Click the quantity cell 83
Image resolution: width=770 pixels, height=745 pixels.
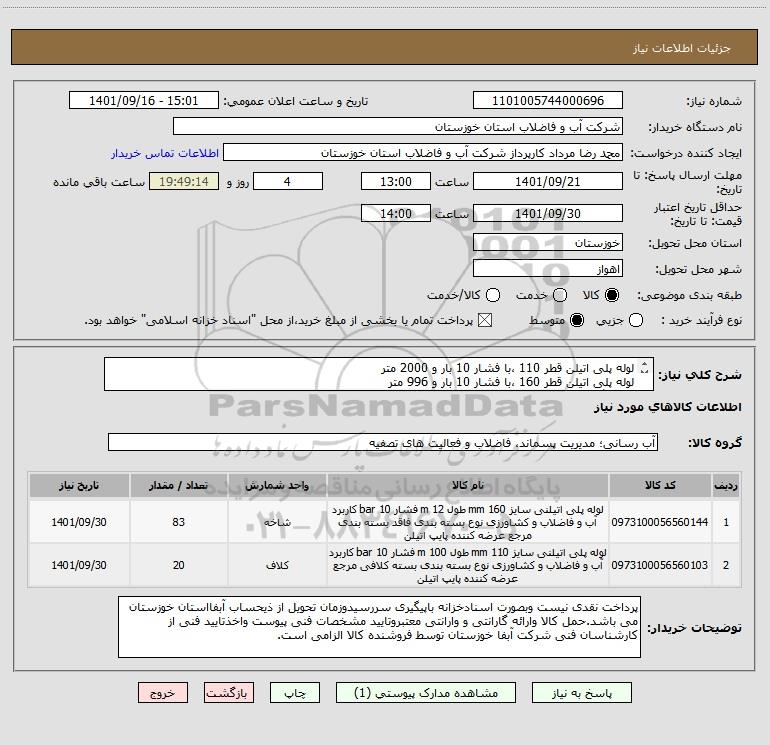178,522
